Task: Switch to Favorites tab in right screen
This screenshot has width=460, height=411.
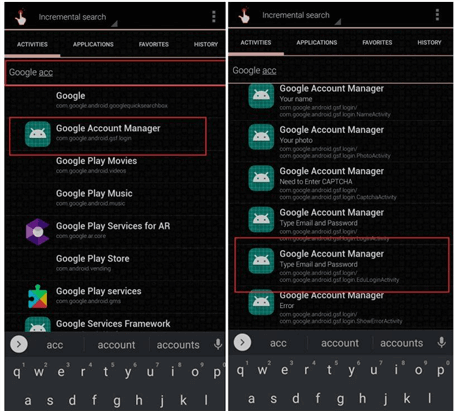Action: pyautogui.click(x=377, y=43)
